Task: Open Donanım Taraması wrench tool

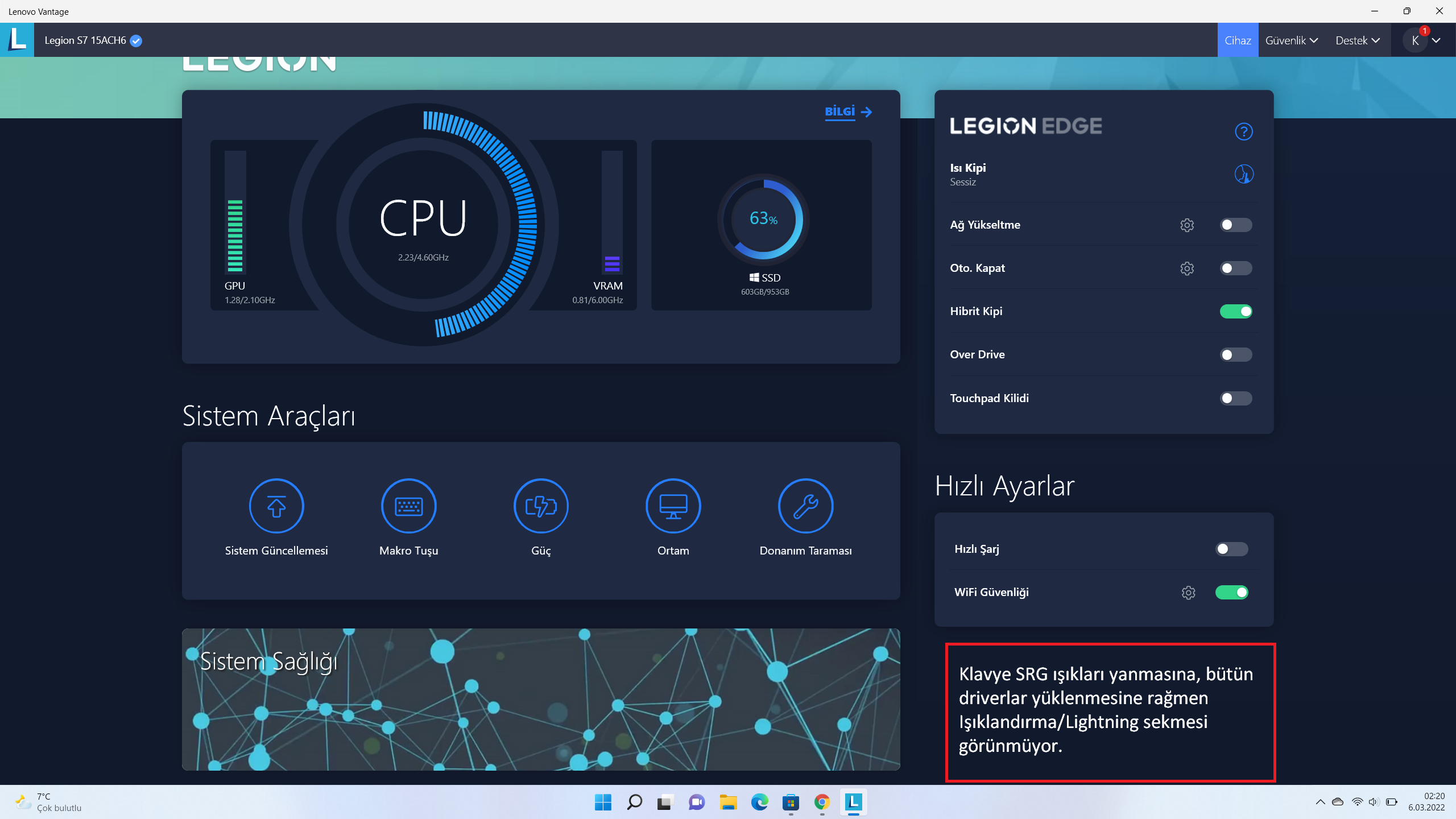Action: [805, 518]
